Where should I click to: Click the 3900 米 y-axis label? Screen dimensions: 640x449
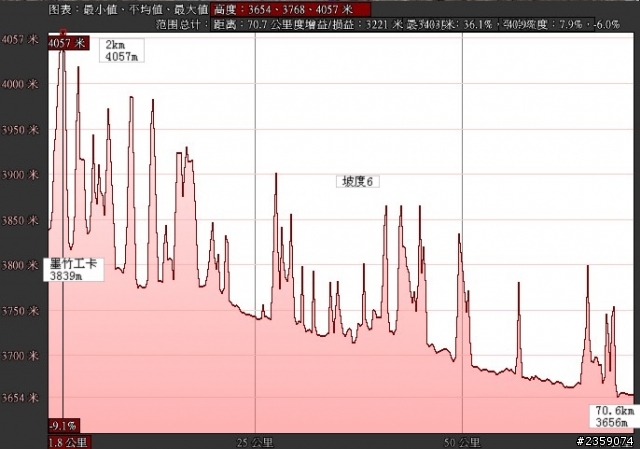pos(20,175)
